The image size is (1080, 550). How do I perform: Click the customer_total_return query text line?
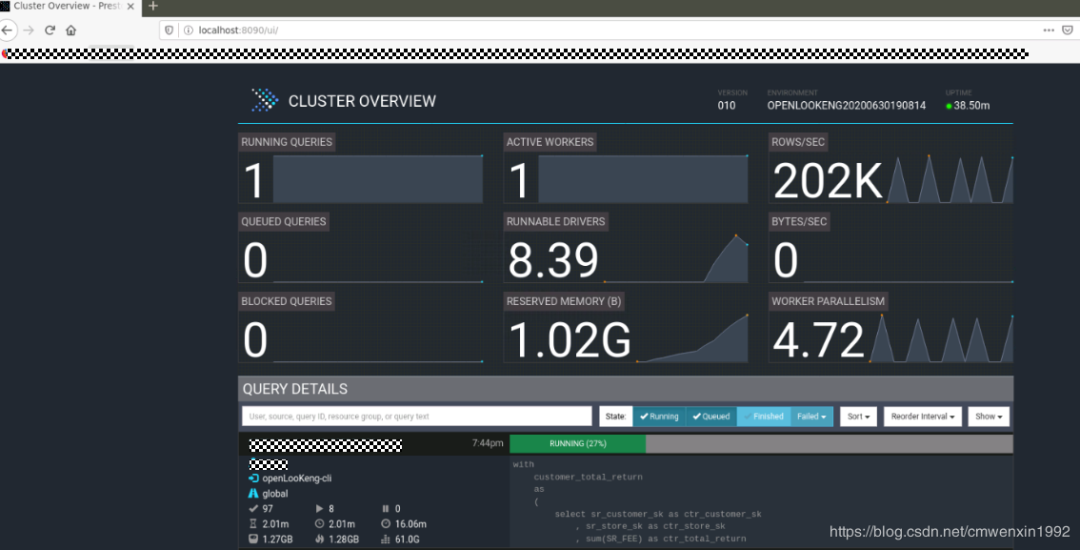[x=588, y=476]
